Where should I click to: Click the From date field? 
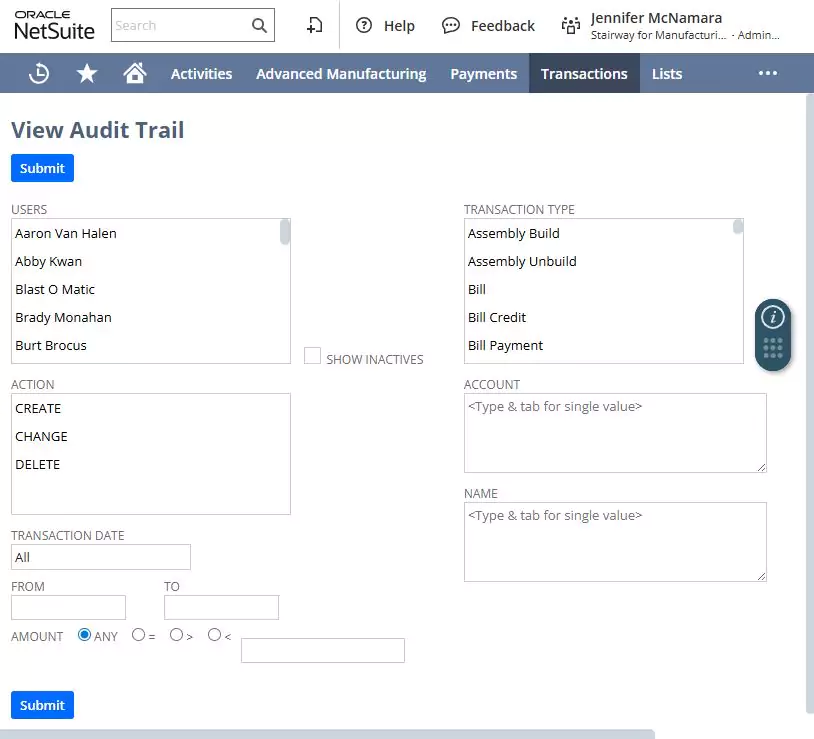[68, 607]
